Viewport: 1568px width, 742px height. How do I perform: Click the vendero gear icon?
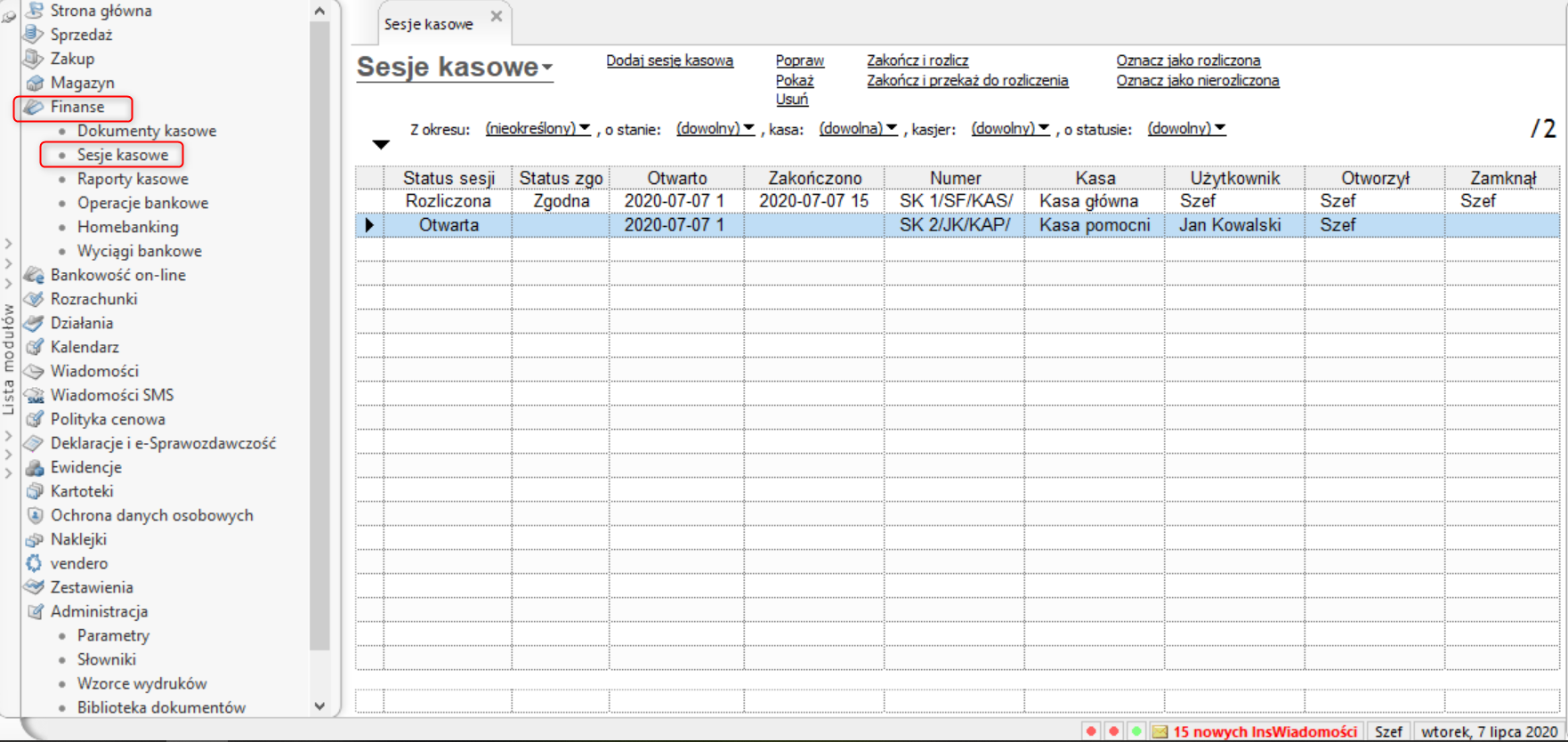pyautogui.click(x=34, y=563)
